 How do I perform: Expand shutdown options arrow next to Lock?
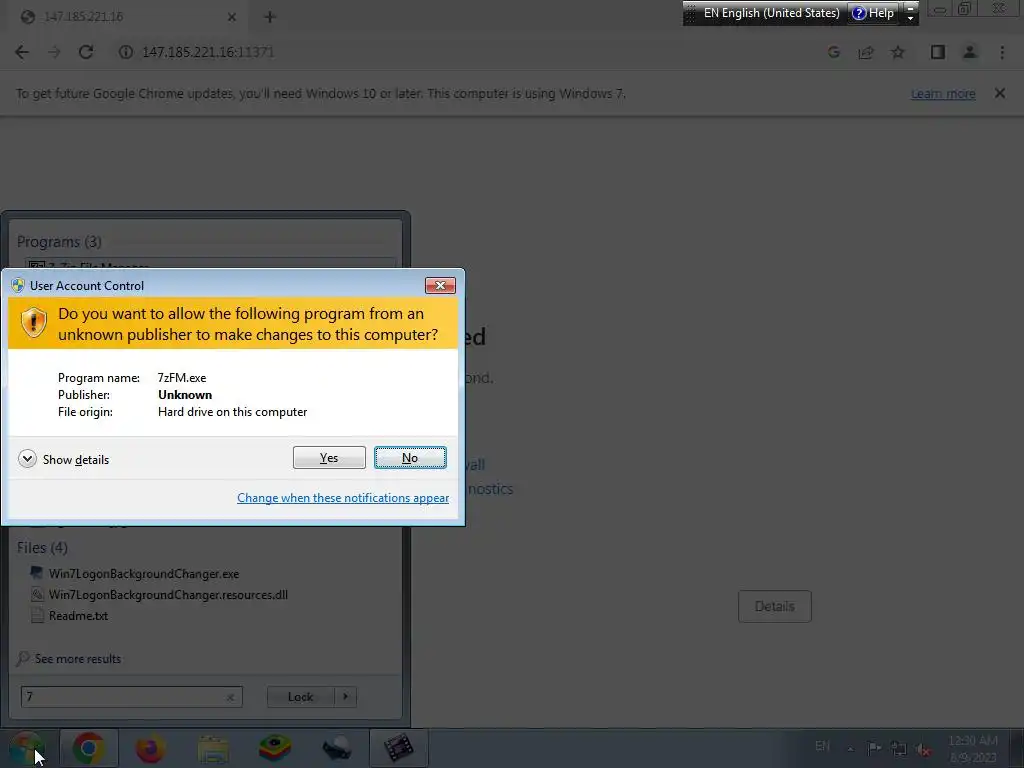(345, 697)
